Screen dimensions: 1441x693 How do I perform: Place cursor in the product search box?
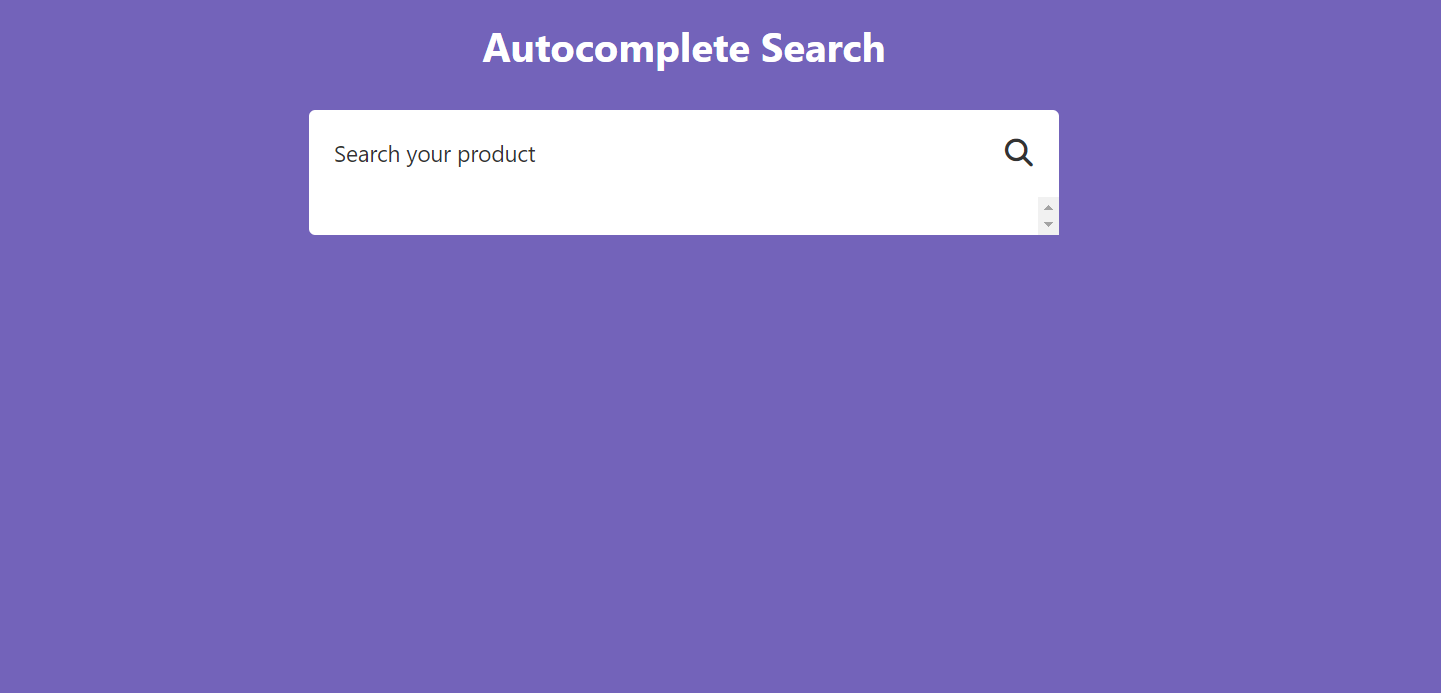click(660, 154)
